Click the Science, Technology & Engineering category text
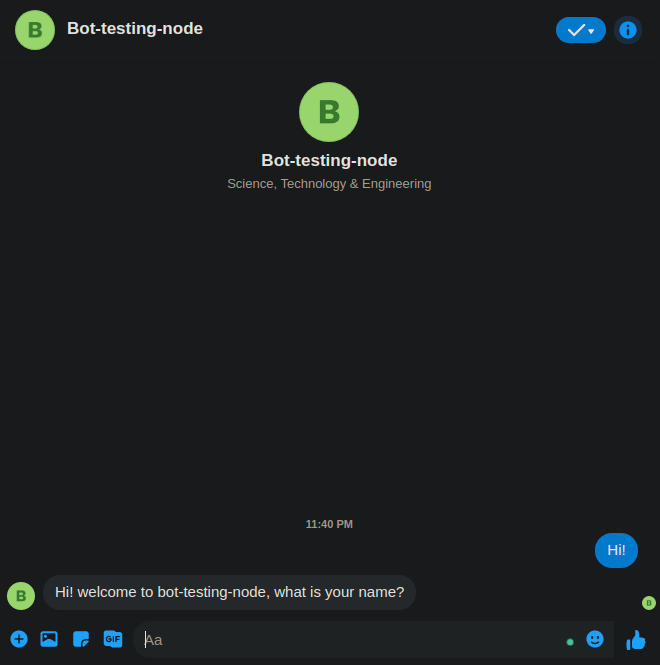The width and height of the screenshot is (660, 665). (329, 184)
